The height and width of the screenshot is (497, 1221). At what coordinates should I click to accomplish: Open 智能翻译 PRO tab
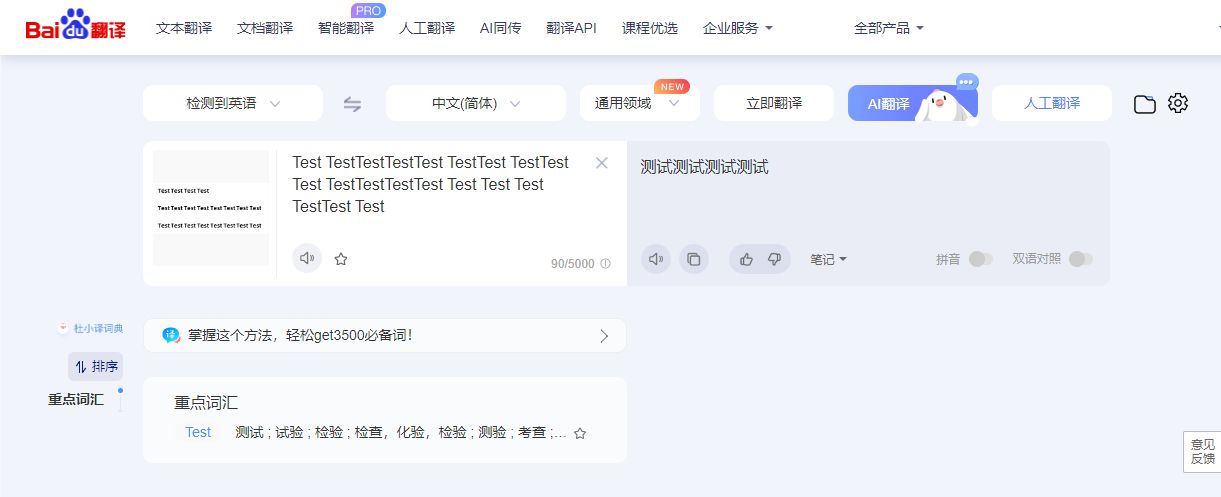coord(346,28)
